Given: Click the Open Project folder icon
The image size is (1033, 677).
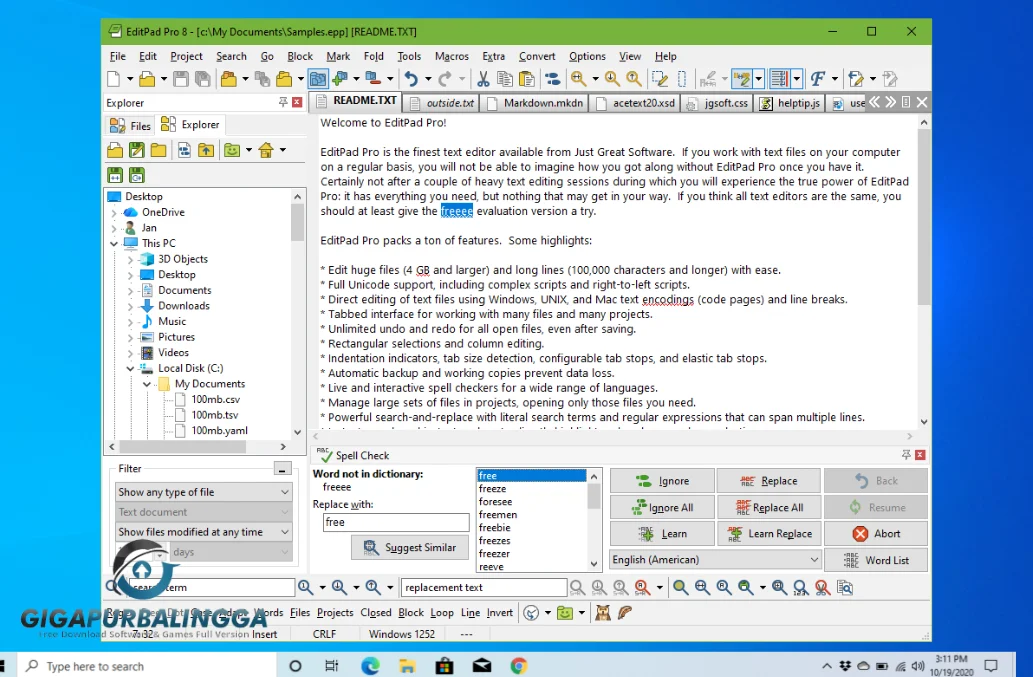Looking at the screenshot, I should coord(229,80).
